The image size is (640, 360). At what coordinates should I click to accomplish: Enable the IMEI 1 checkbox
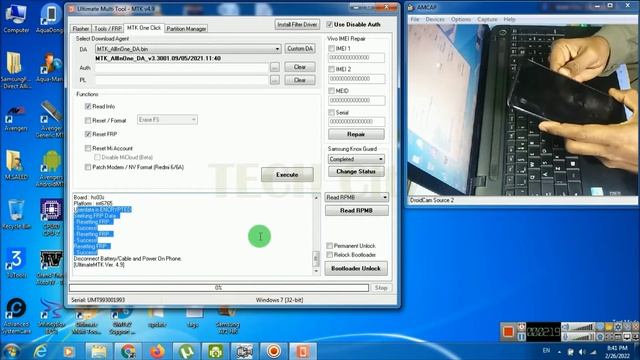click(331, 48)
